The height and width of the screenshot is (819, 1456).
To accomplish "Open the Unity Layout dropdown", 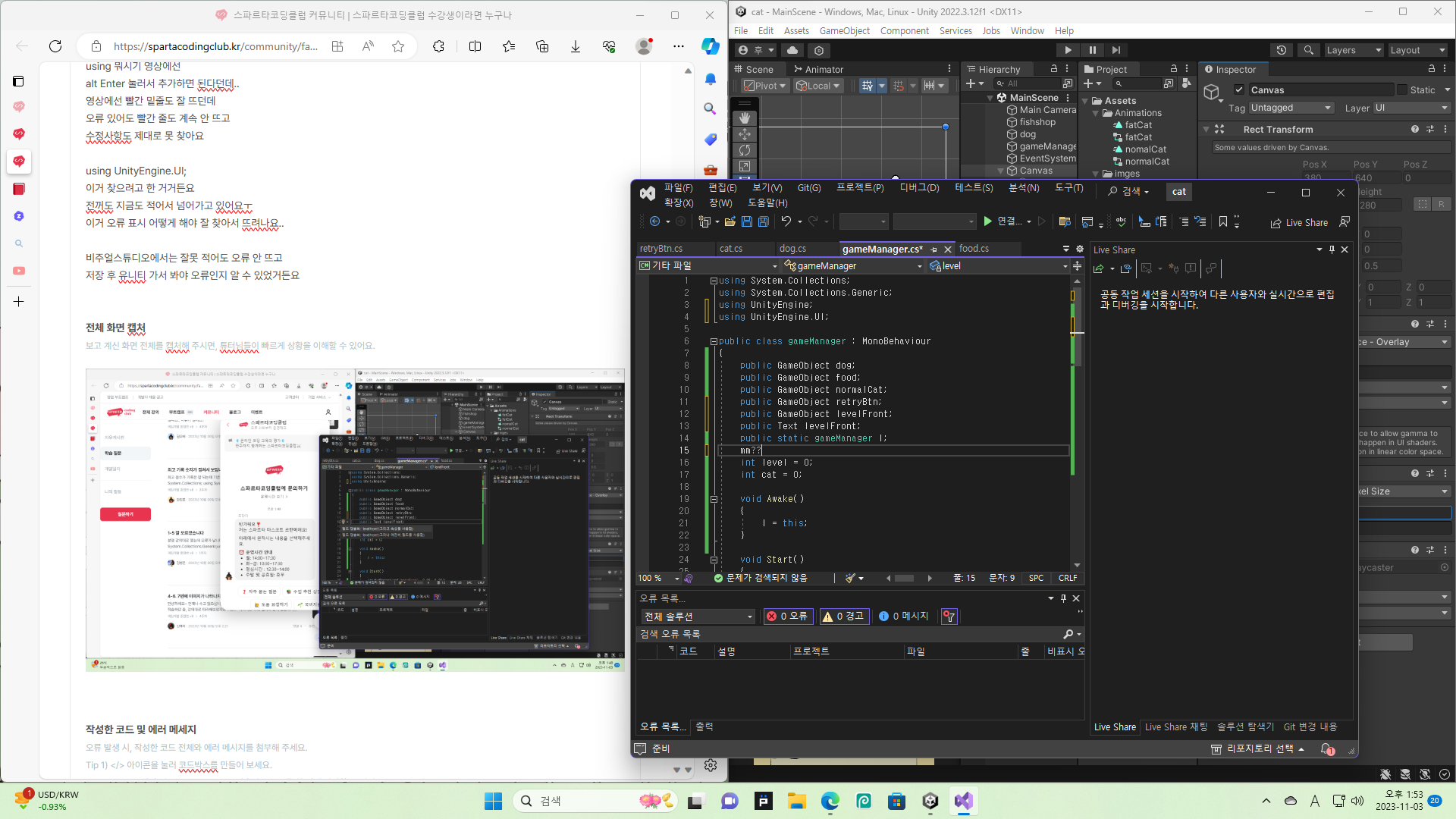I will tap(1418, 50).
